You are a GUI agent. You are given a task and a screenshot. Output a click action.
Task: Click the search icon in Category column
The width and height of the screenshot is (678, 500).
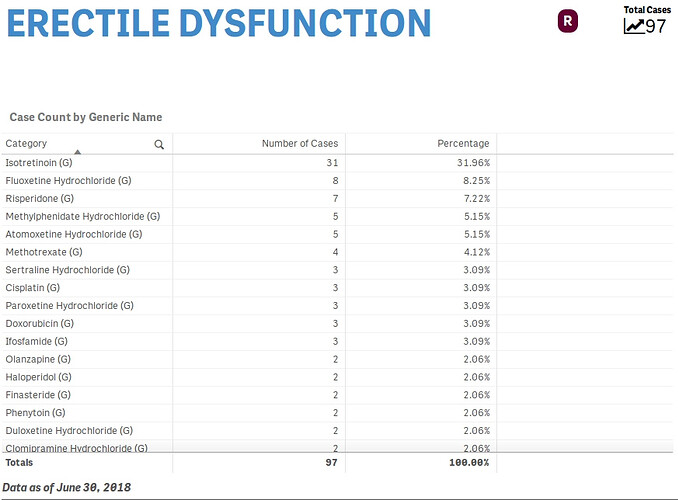click(x=159, y=144)
